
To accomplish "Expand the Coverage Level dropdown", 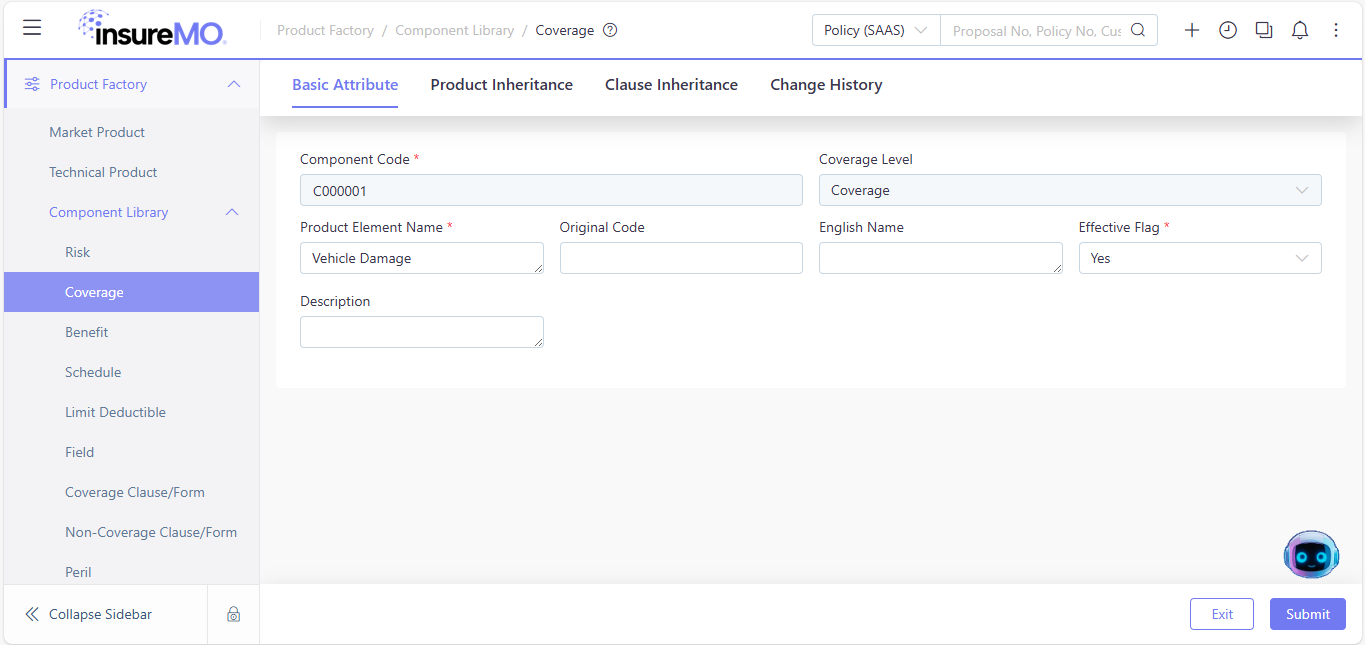I will (1070, 190).
